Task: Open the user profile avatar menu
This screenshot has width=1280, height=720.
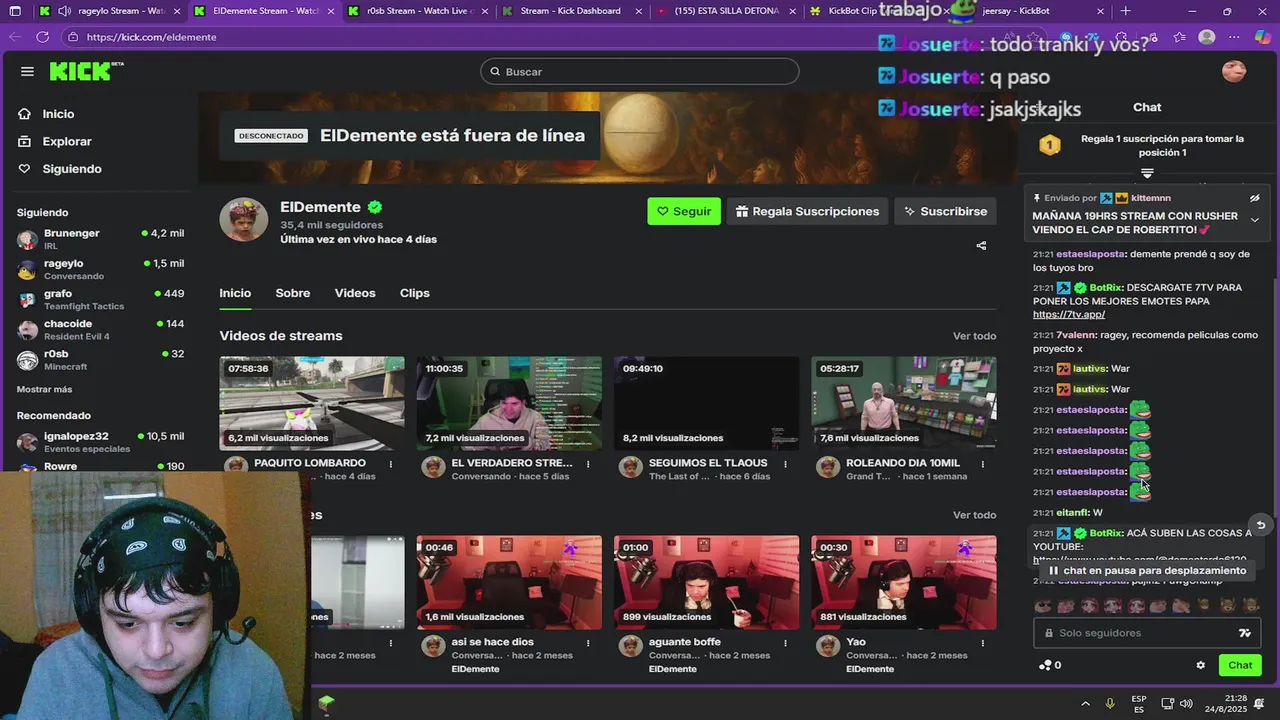Action: [x=1234, y=71]
